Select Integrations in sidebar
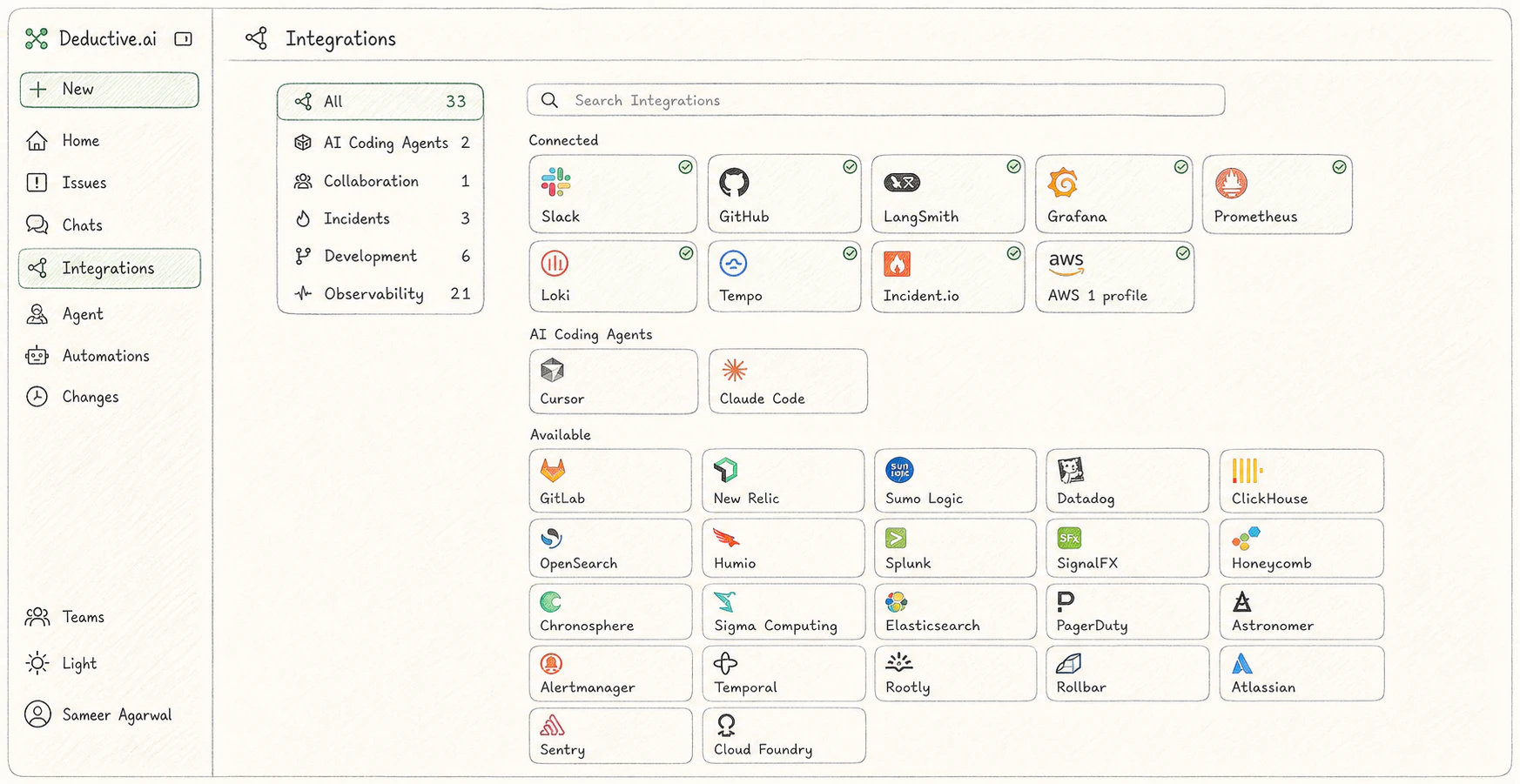 [x=110, y=268]
